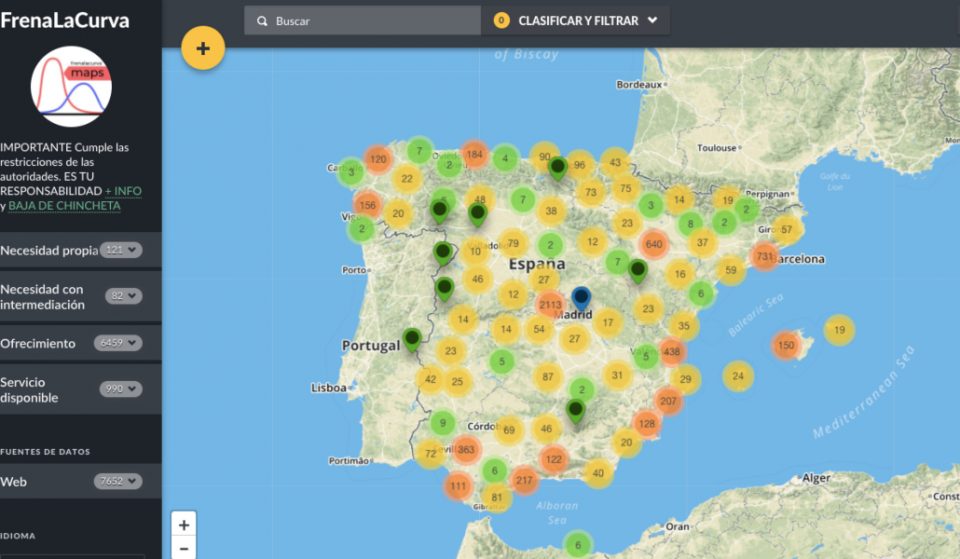
Task: Open the 96 yellow cluster
Action: coord(579,164)
